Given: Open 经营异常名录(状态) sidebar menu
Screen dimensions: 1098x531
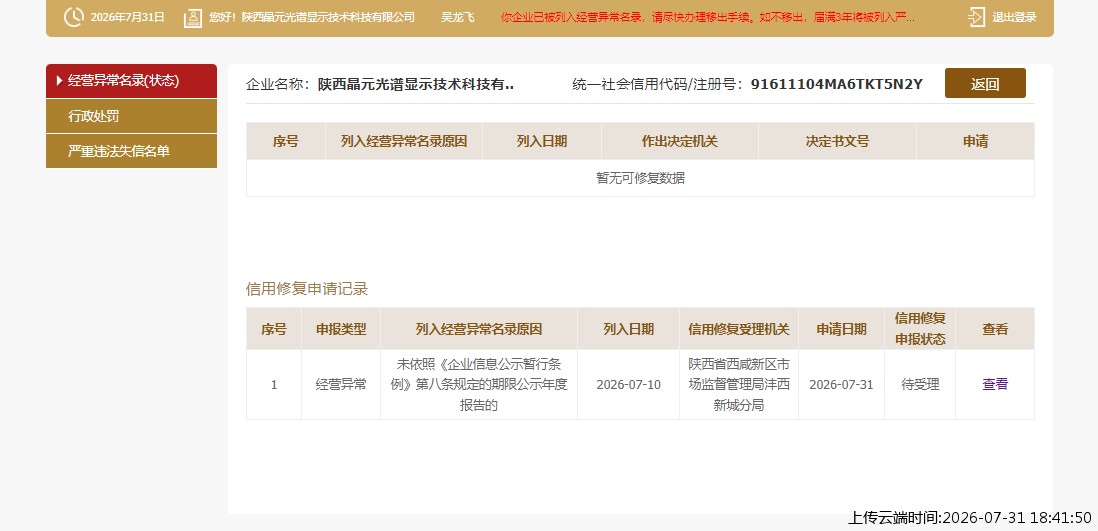Looking at the screenshot, I should (x=132, y=81).
